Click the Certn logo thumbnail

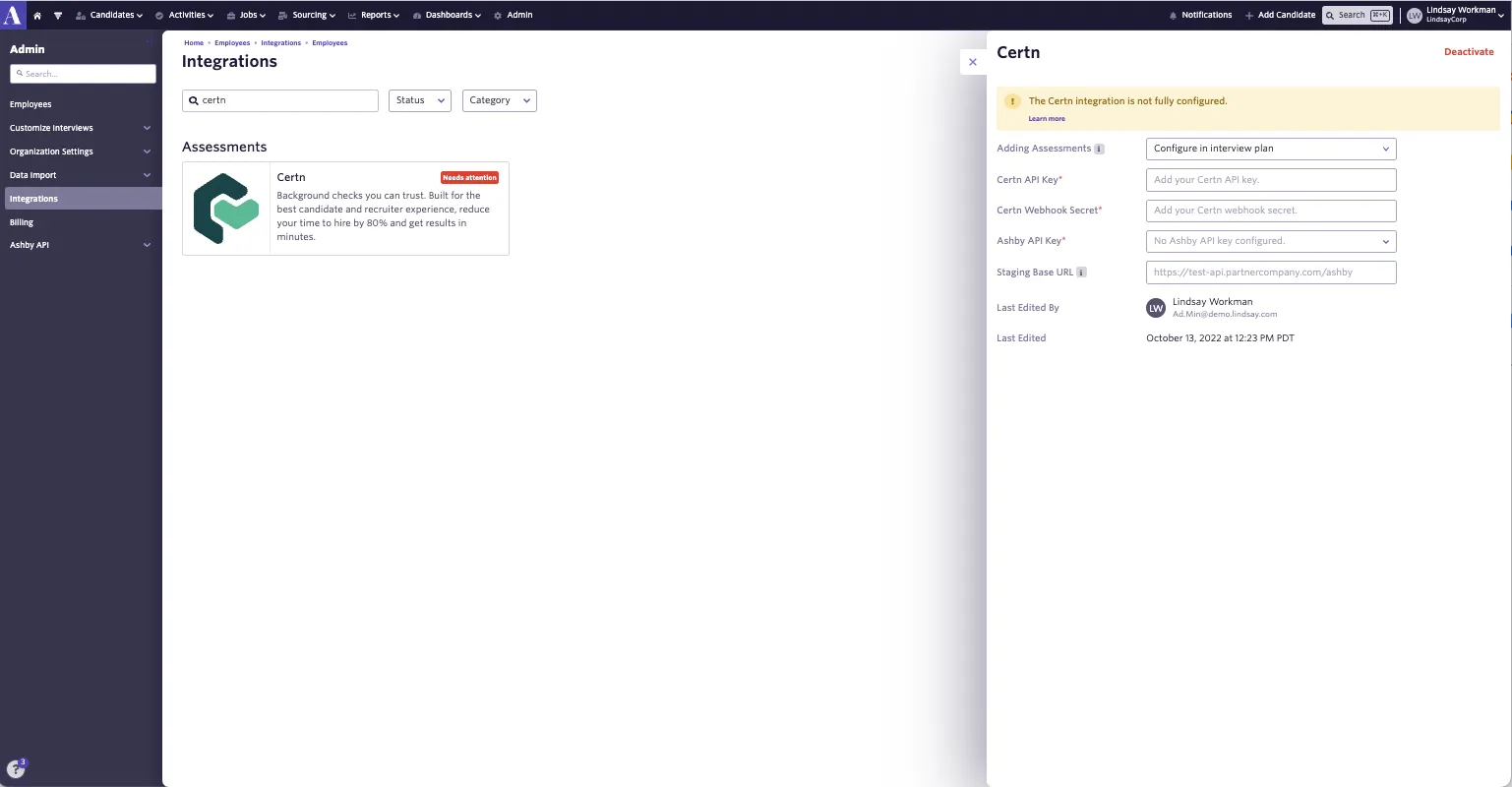point(226,209)
